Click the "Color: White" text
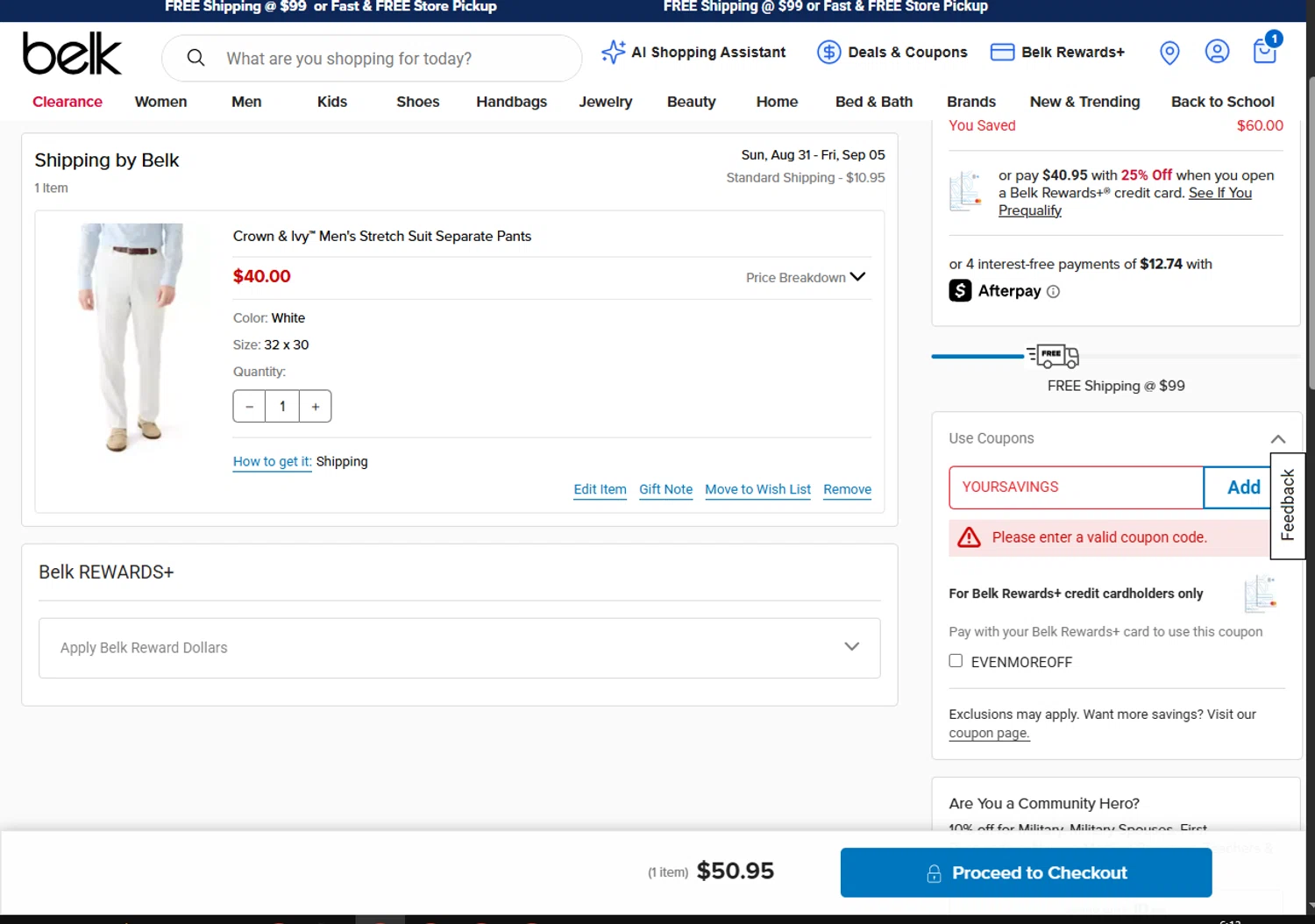Image resolution: width=1315 pixels, height=924 pixels. [269, 318]
